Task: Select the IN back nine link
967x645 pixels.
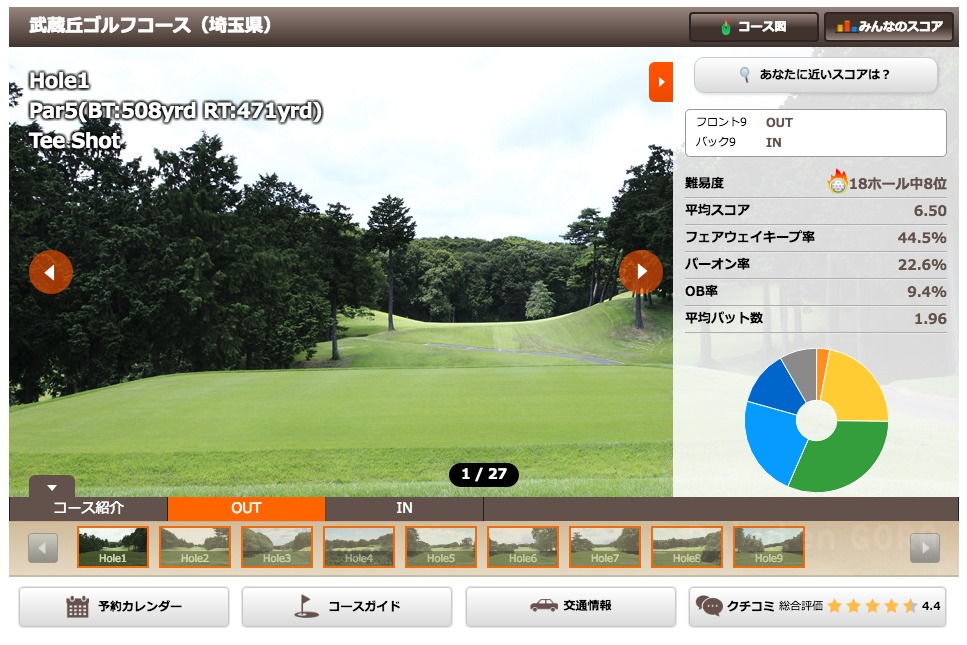Action: pyautogui.click(x=774, y=142)
